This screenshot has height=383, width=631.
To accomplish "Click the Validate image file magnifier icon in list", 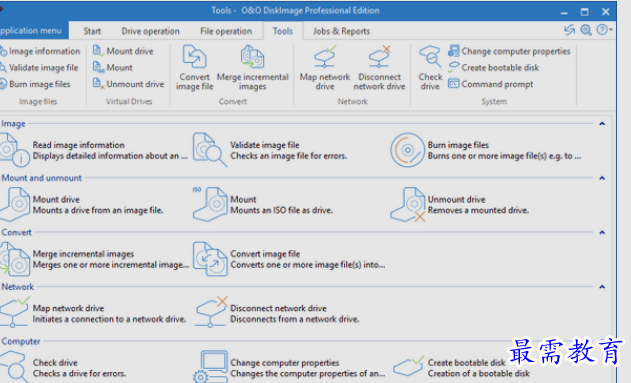I will point(209,150).
